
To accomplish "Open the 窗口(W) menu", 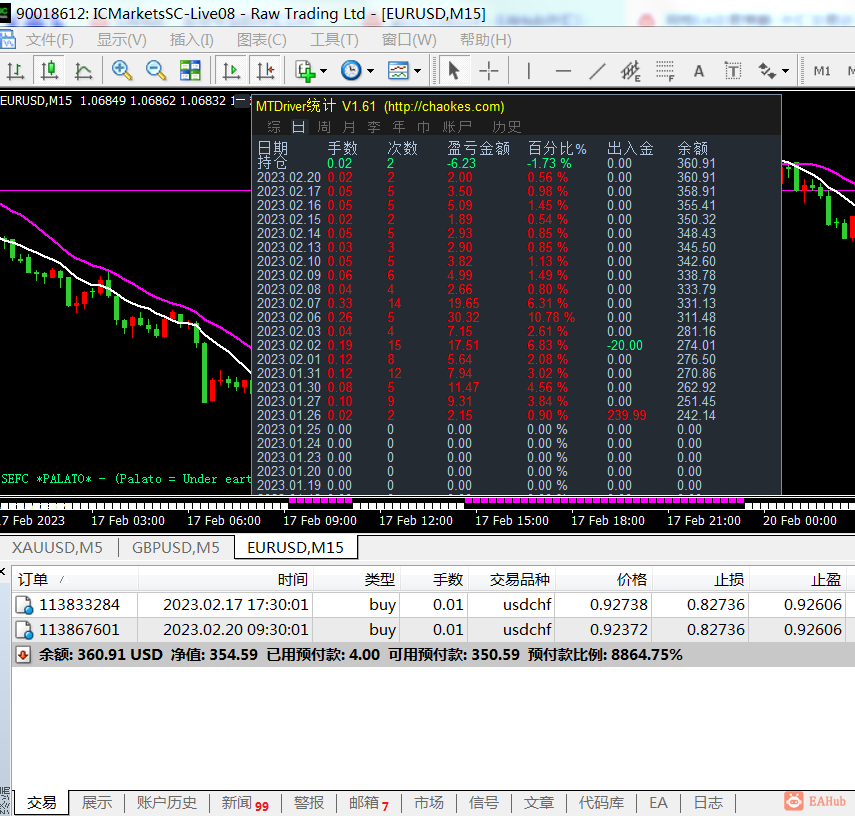I will point(409,40).
